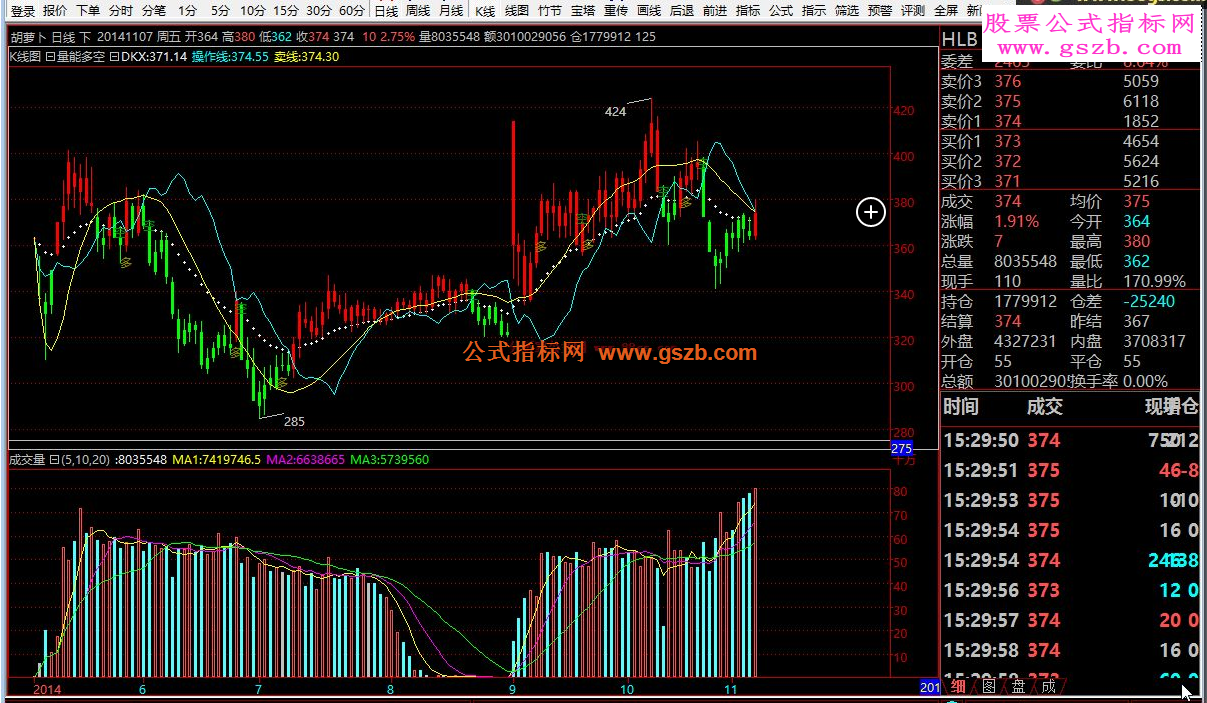Select the 买价3 row at 371

click(1069, 181)
